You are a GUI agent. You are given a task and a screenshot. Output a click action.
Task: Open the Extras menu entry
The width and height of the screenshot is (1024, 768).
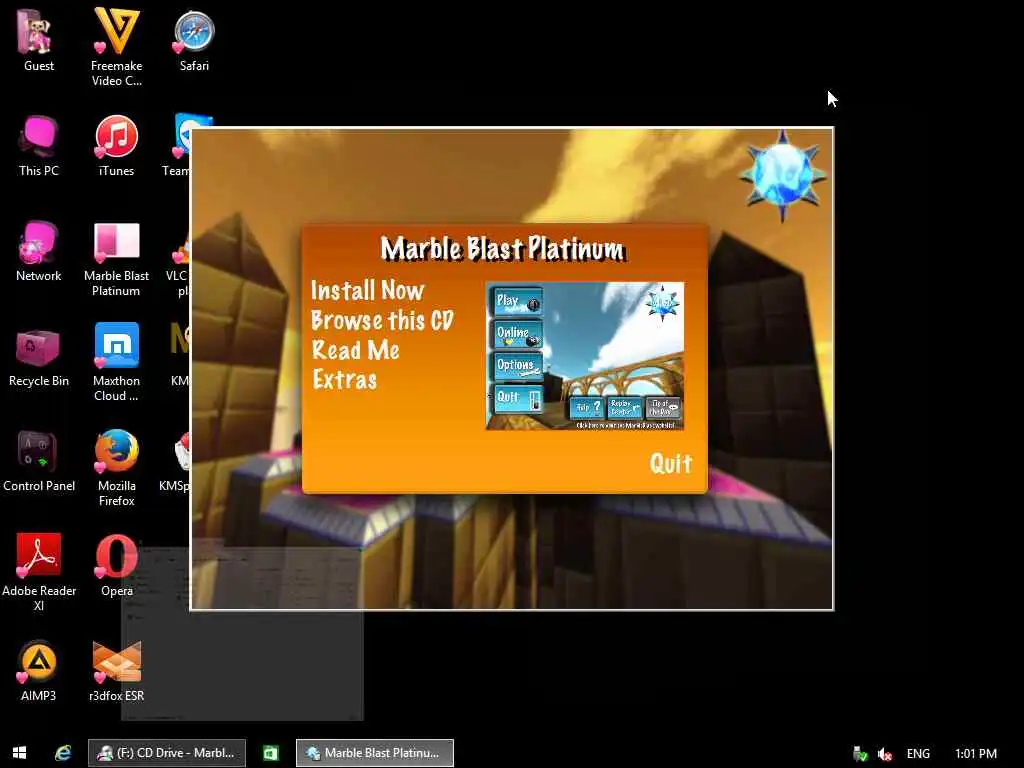click(x=344, y=379)
